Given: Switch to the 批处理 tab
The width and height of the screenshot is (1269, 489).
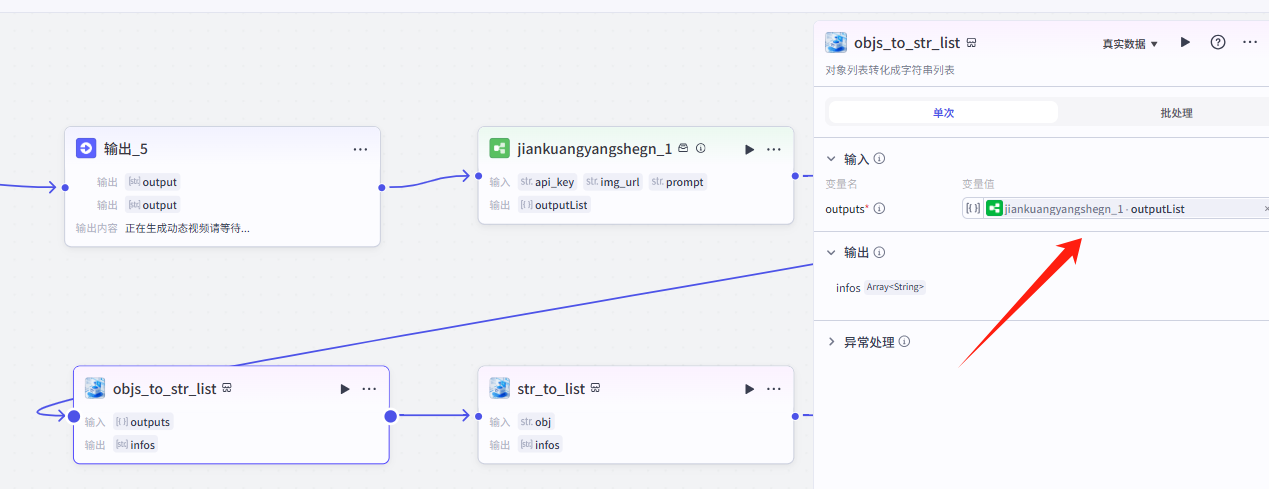Looking at the screenshot, I should click(1176, 113).
